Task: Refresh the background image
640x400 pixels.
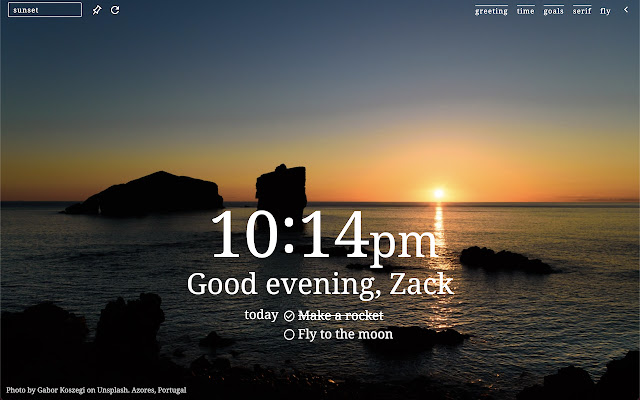Action: click(115, 10)
